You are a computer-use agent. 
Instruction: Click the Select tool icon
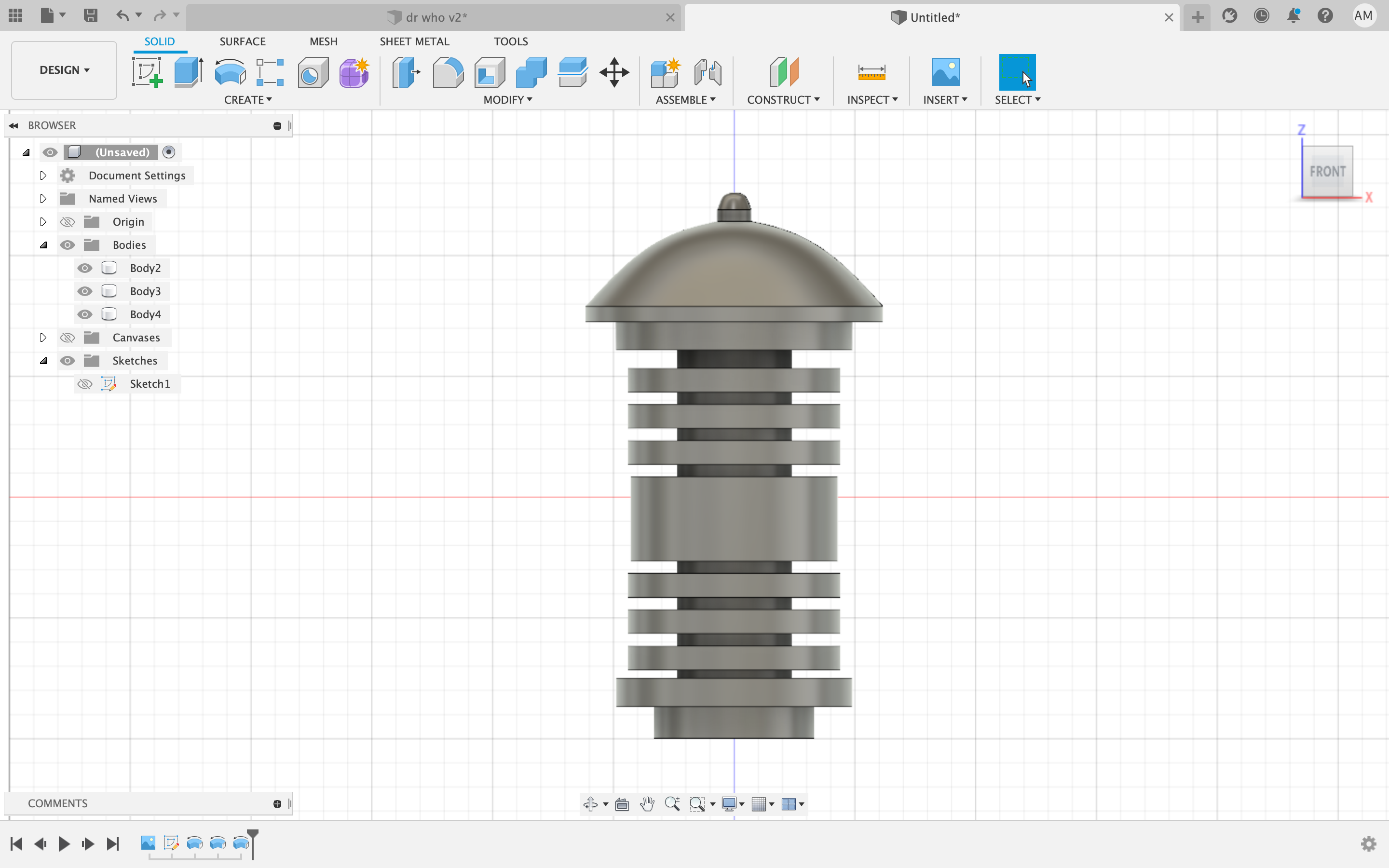(x=1017, y=72)
